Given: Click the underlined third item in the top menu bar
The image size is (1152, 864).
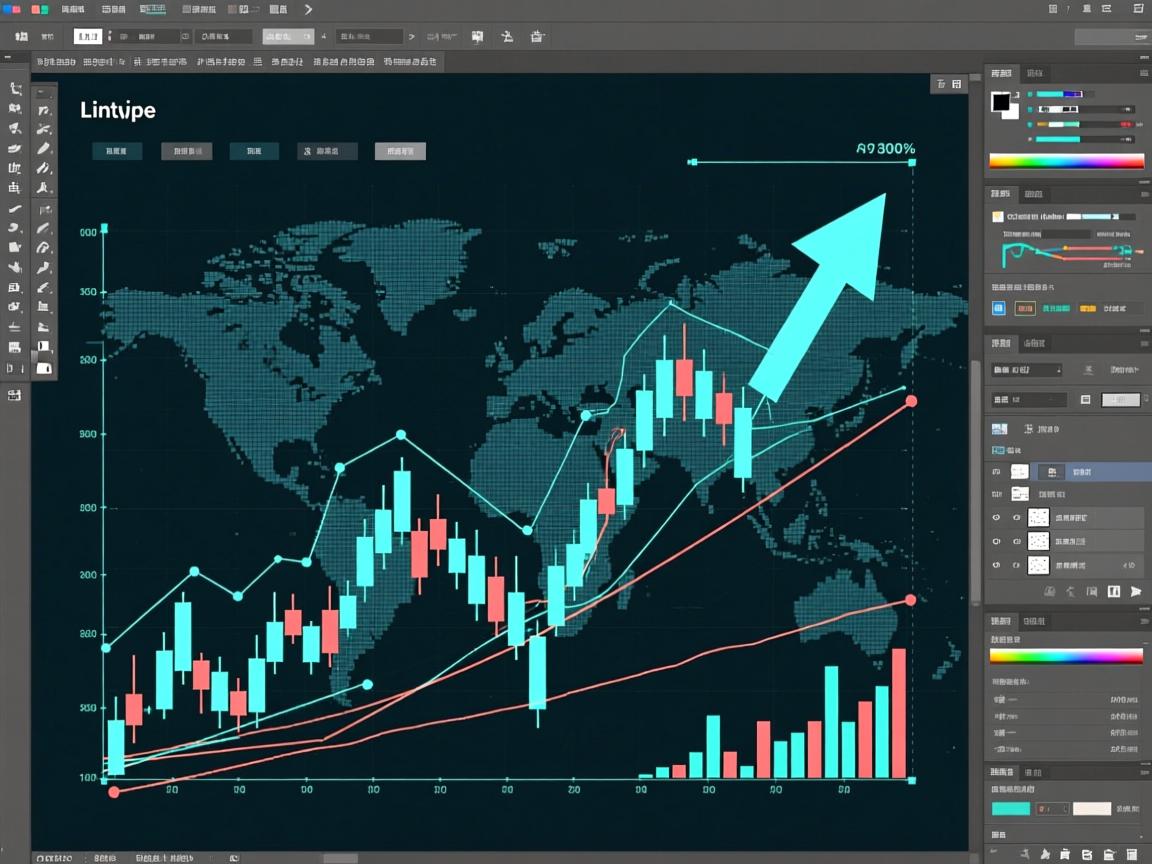Looking at the screenshot, I should (x=152, y=9).
